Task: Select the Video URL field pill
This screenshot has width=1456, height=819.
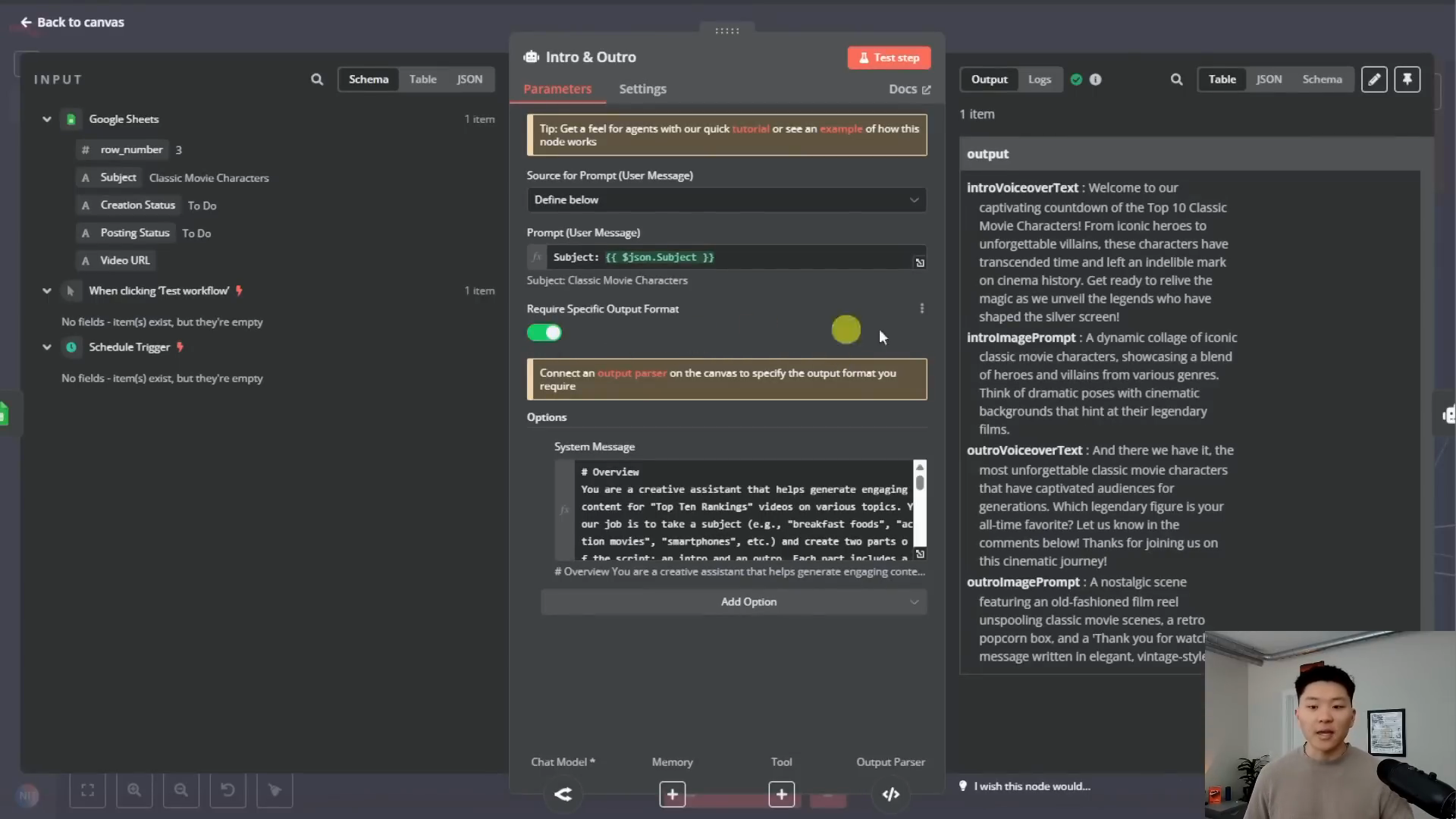Action: click(x=116, y=260)
